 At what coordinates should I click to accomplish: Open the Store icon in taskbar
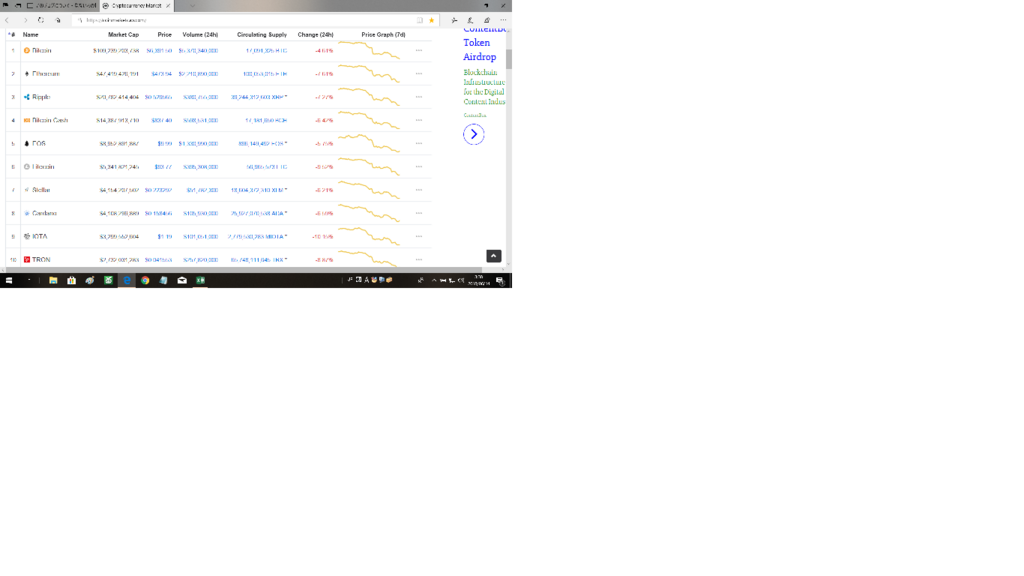tap(72, 280)
